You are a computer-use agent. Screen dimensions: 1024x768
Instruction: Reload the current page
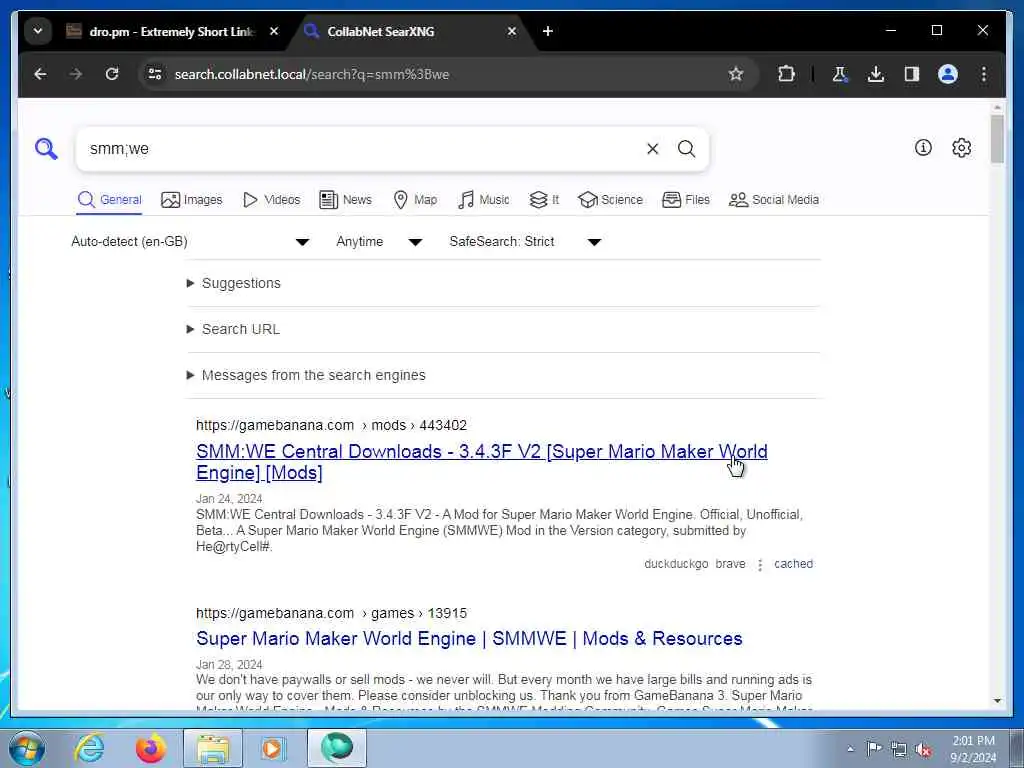(112, 74)
